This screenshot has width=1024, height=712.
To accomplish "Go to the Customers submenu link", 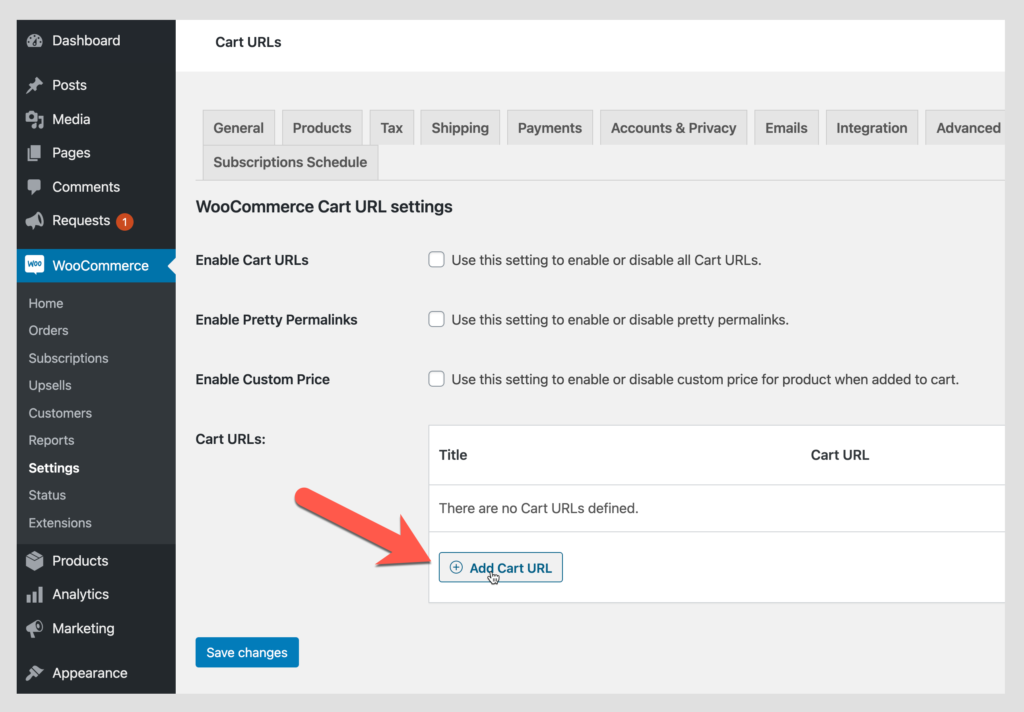I will pos(60,413).
